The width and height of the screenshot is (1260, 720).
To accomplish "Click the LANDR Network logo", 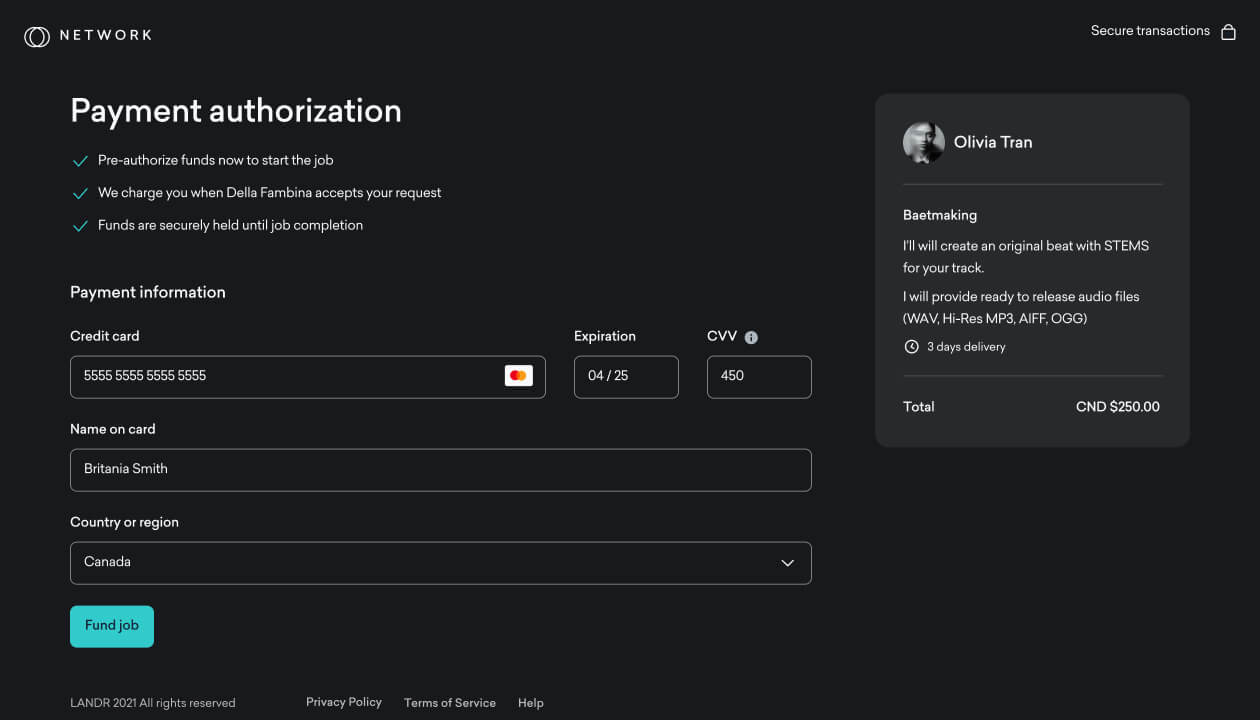I will [88, 36].
